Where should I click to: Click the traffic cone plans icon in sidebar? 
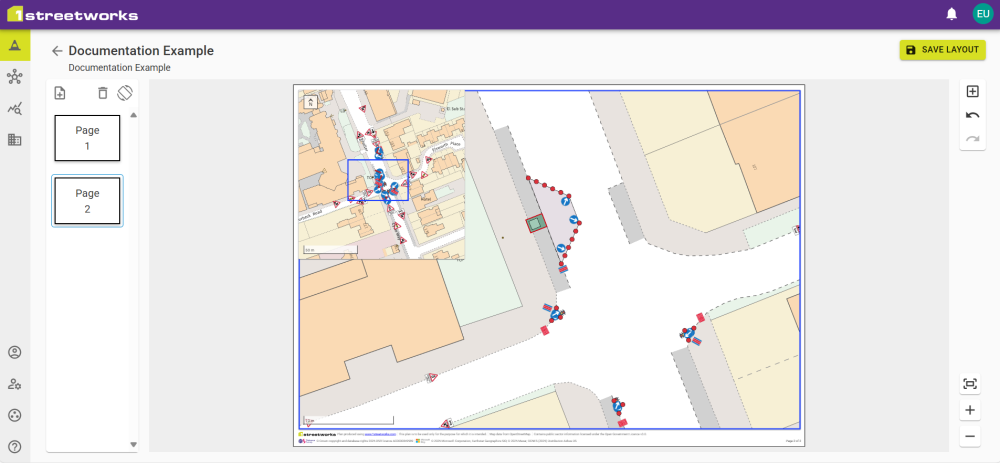(14, 46)
